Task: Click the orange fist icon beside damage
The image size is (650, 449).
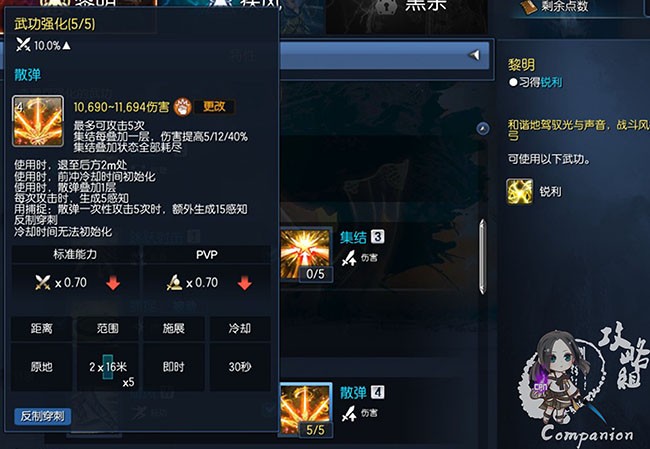Action: tap(182, 107)
